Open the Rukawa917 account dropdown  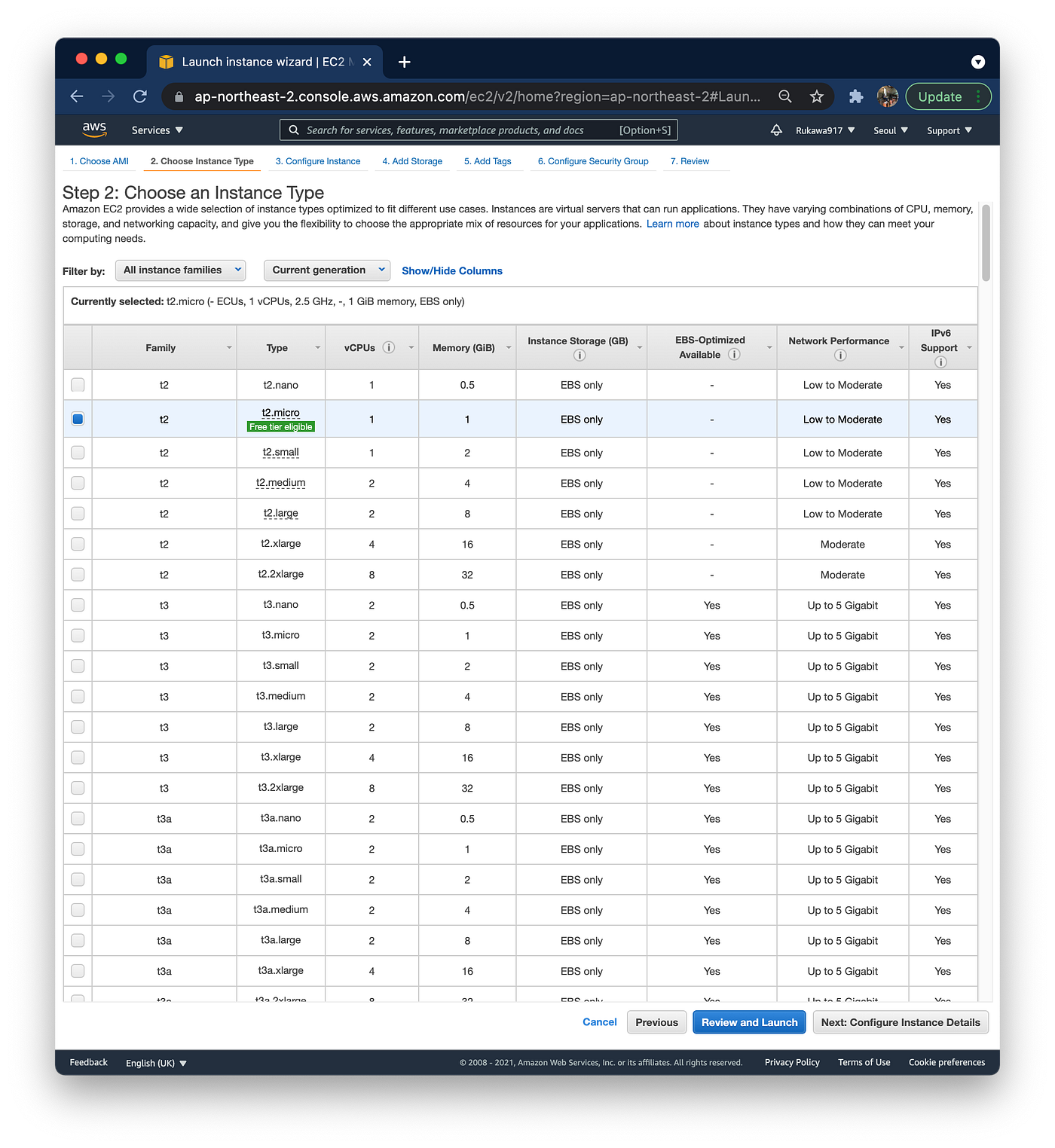(825, 130)
